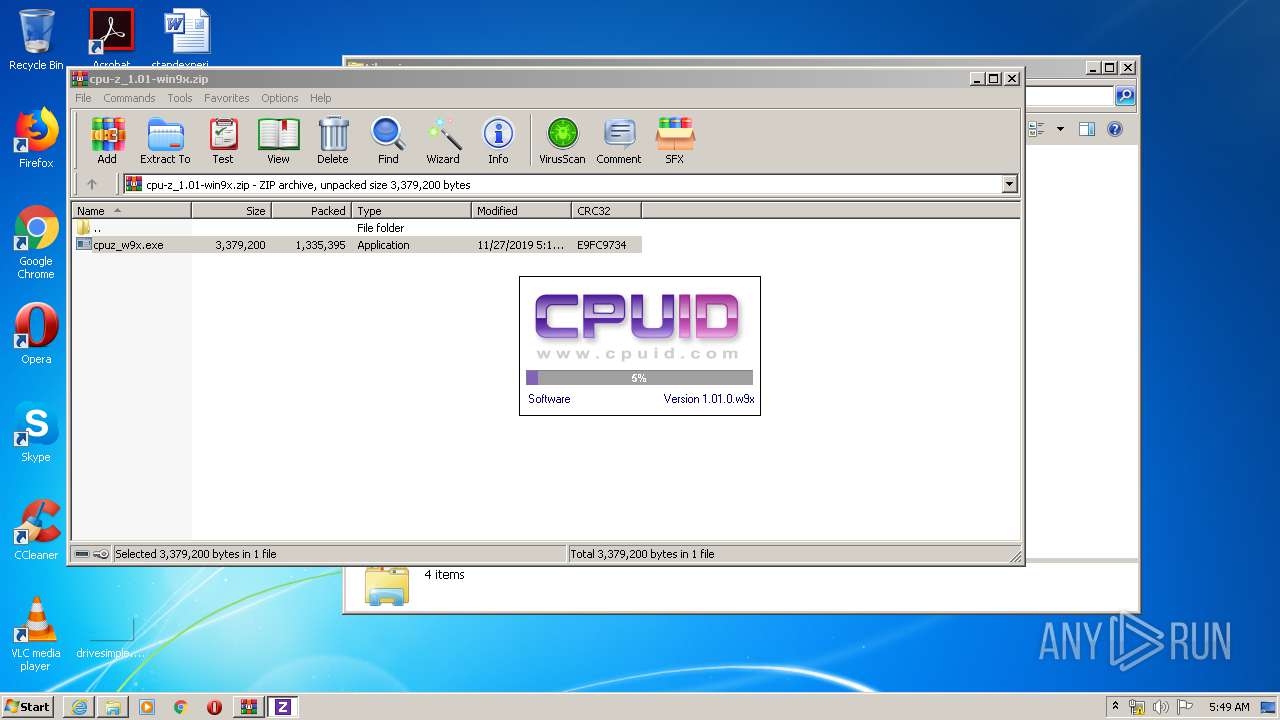
Task: Click the Explorer help question icon
Action: tap(1115, 129)
